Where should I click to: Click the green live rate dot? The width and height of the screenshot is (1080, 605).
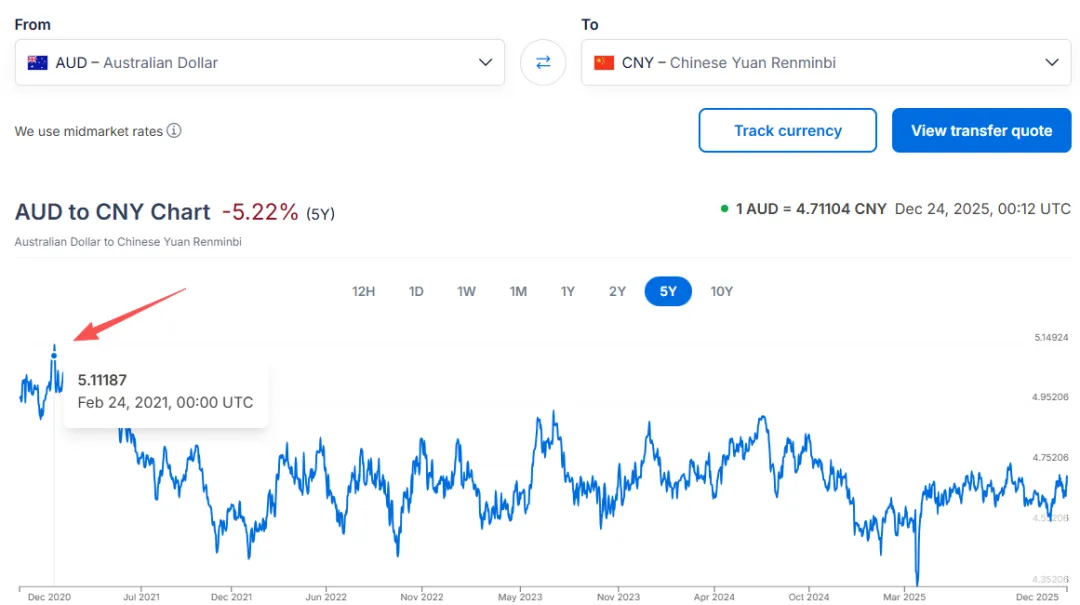[724, 209]
